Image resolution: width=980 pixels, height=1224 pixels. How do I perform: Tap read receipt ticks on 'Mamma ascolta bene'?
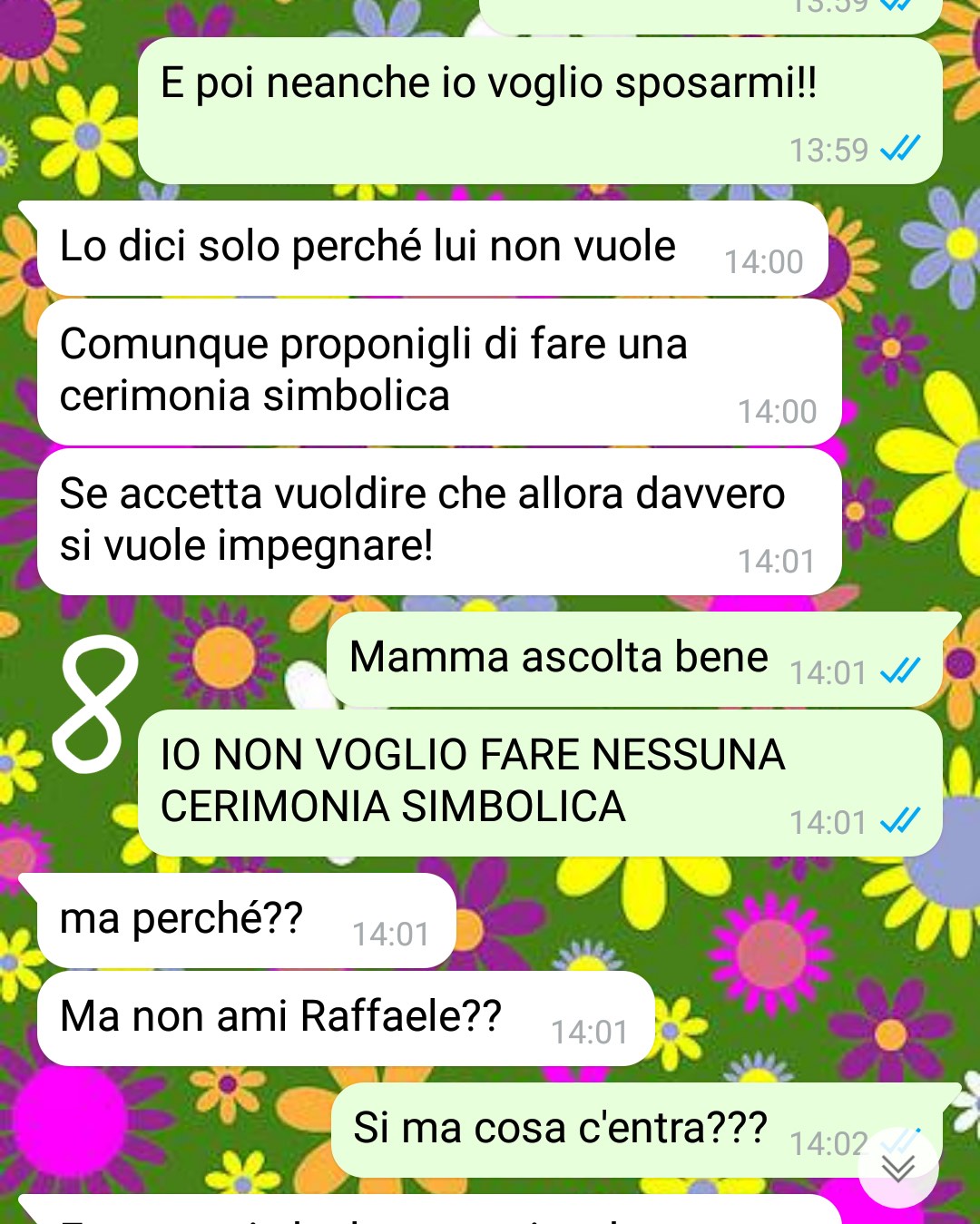coord(900,671)
